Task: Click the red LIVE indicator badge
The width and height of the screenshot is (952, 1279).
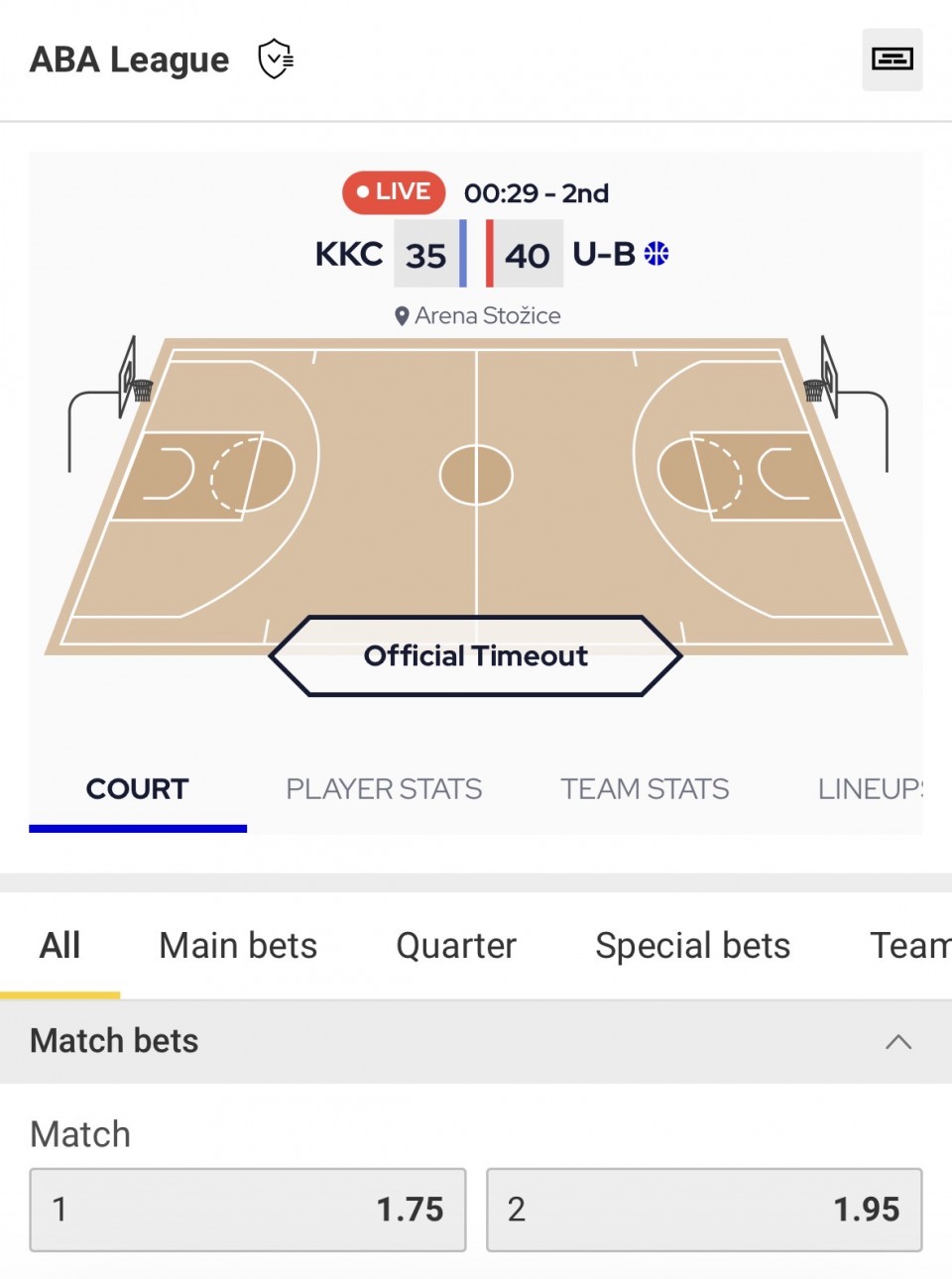Action: [394, 192]
